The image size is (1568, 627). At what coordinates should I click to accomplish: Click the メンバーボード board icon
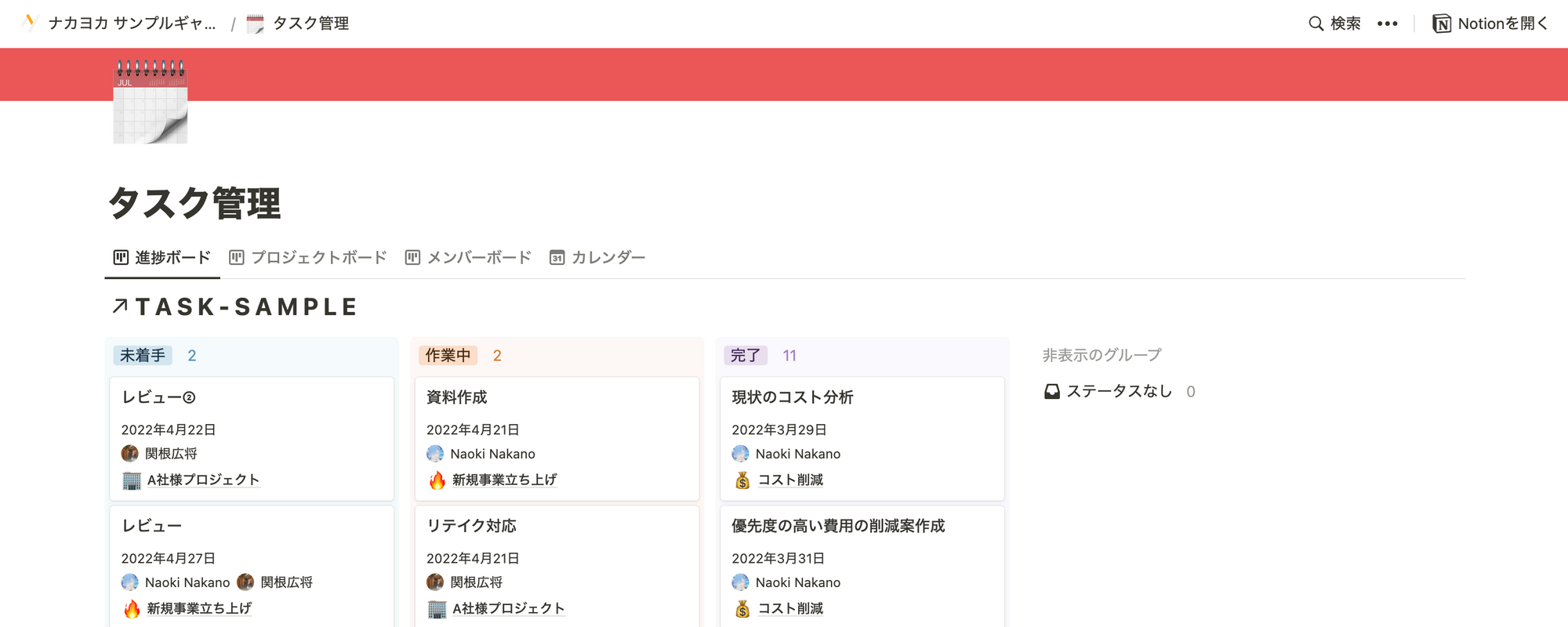coord(412,257)
